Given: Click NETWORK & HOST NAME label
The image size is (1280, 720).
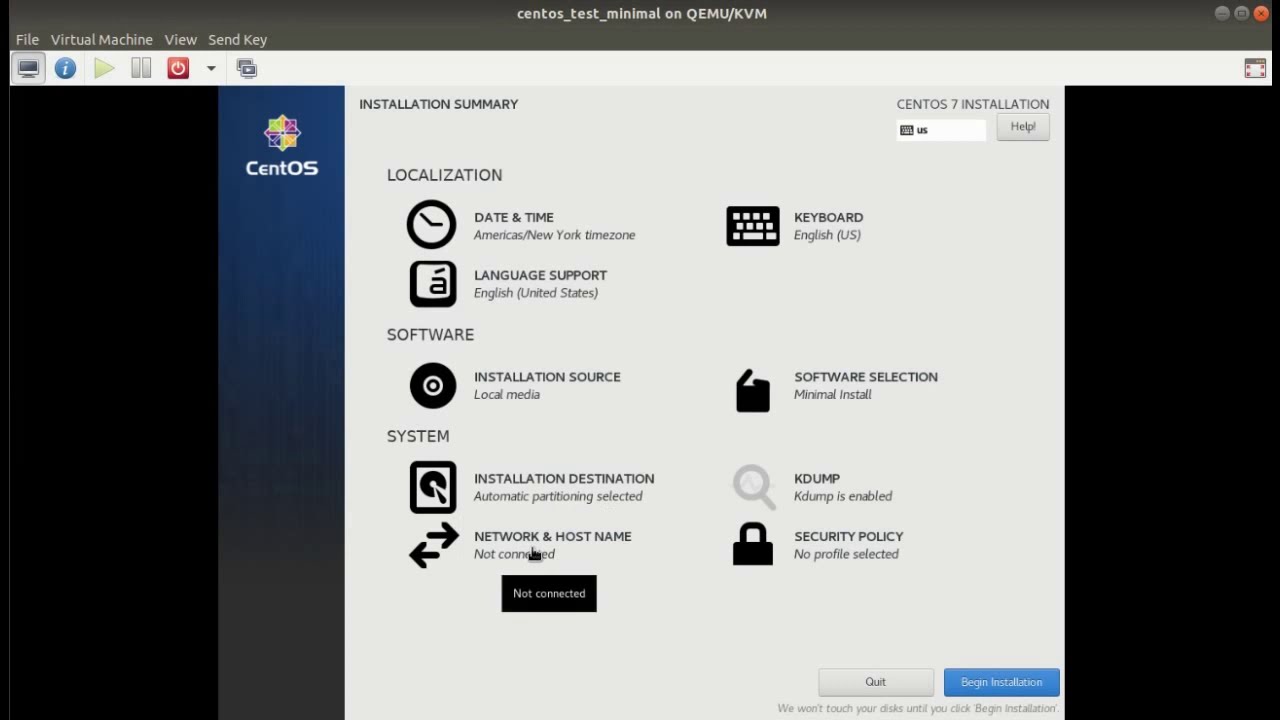Looking at the screenshot, I should [553, 536].
